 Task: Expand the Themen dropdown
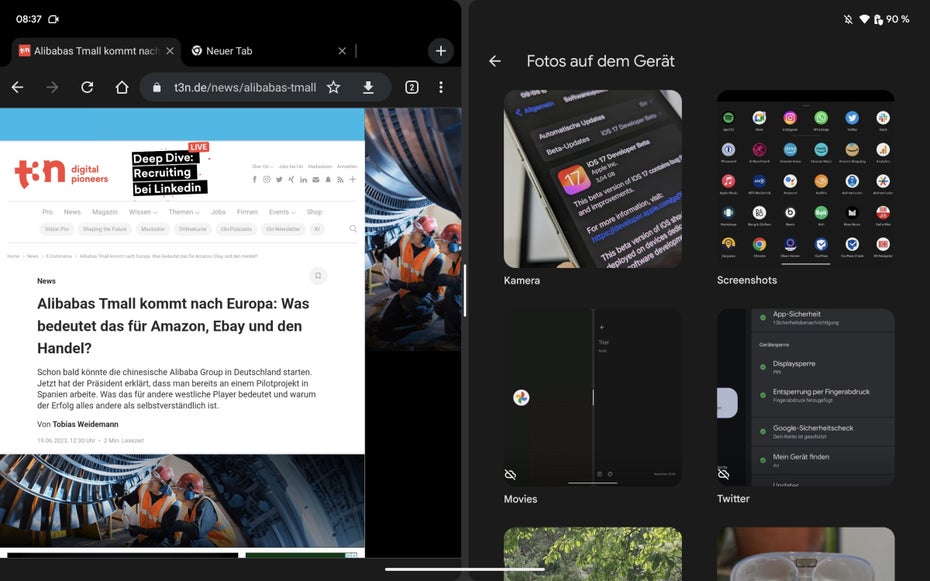(184, 212)
